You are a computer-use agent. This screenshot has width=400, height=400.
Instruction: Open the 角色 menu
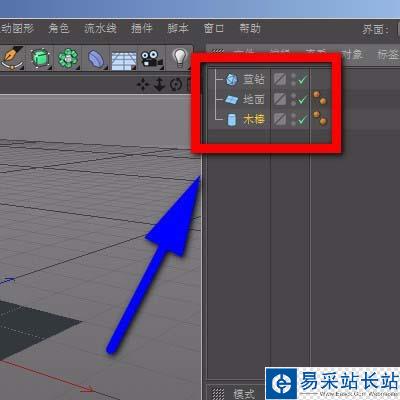(59, 29)
